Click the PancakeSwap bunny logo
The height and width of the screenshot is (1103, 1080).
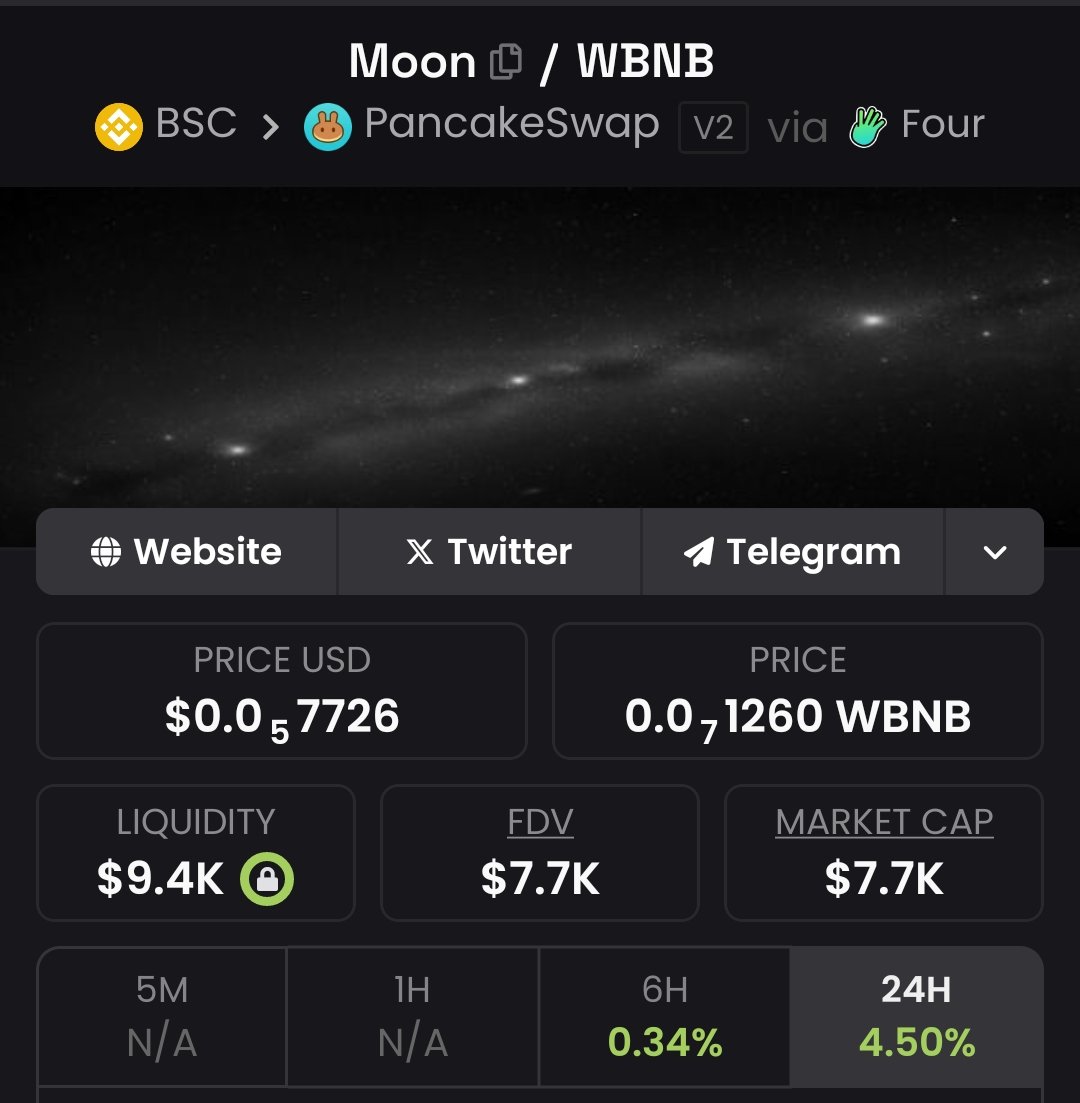click(328, 128)
